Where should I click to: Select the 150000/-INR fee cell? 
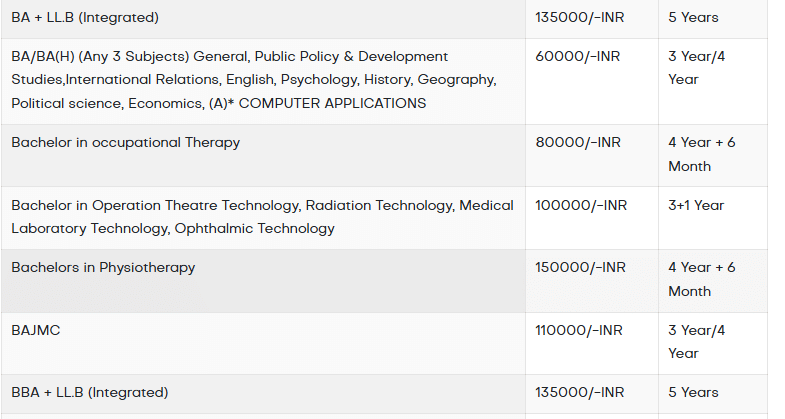(580, 268)
